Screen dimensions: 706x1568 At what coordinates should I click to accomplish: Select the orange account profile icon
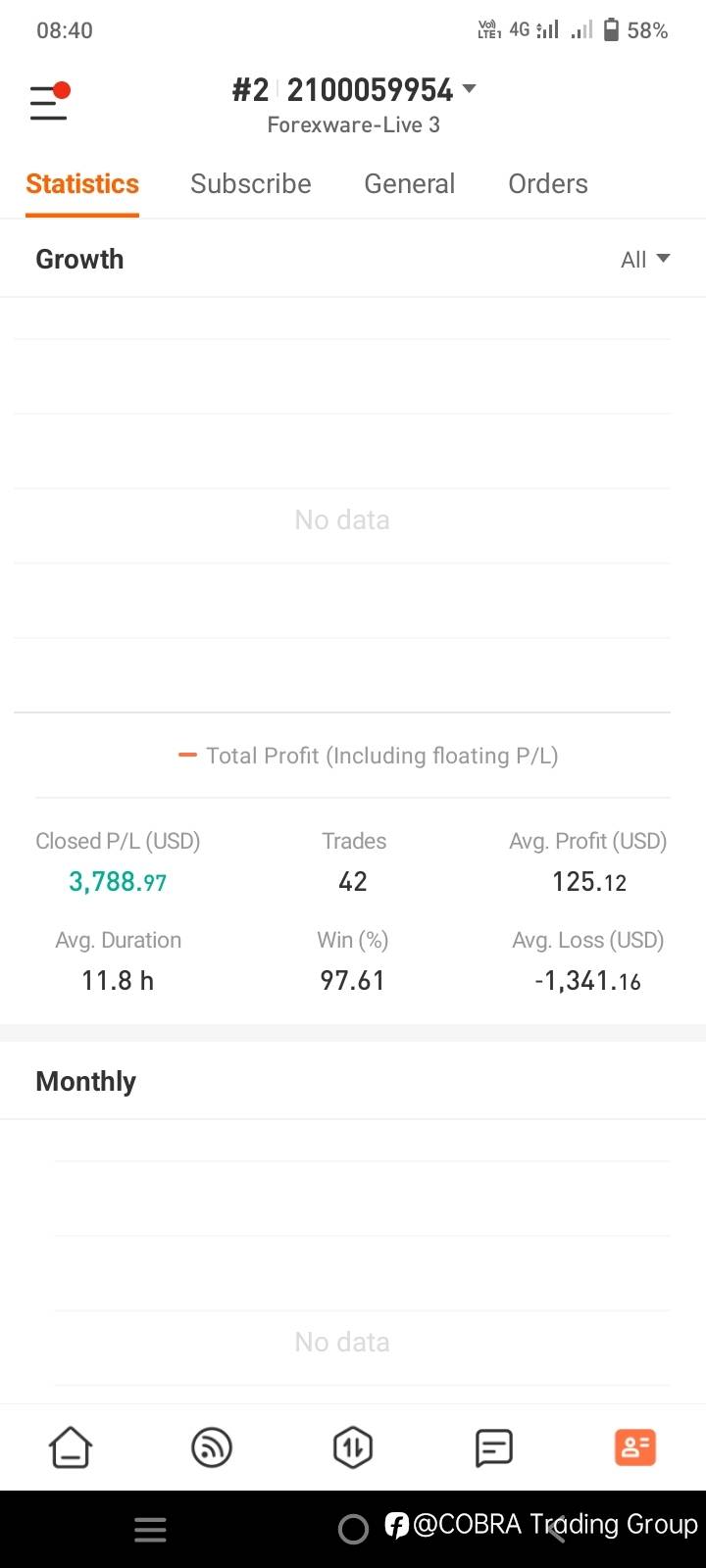point(634,1447)
